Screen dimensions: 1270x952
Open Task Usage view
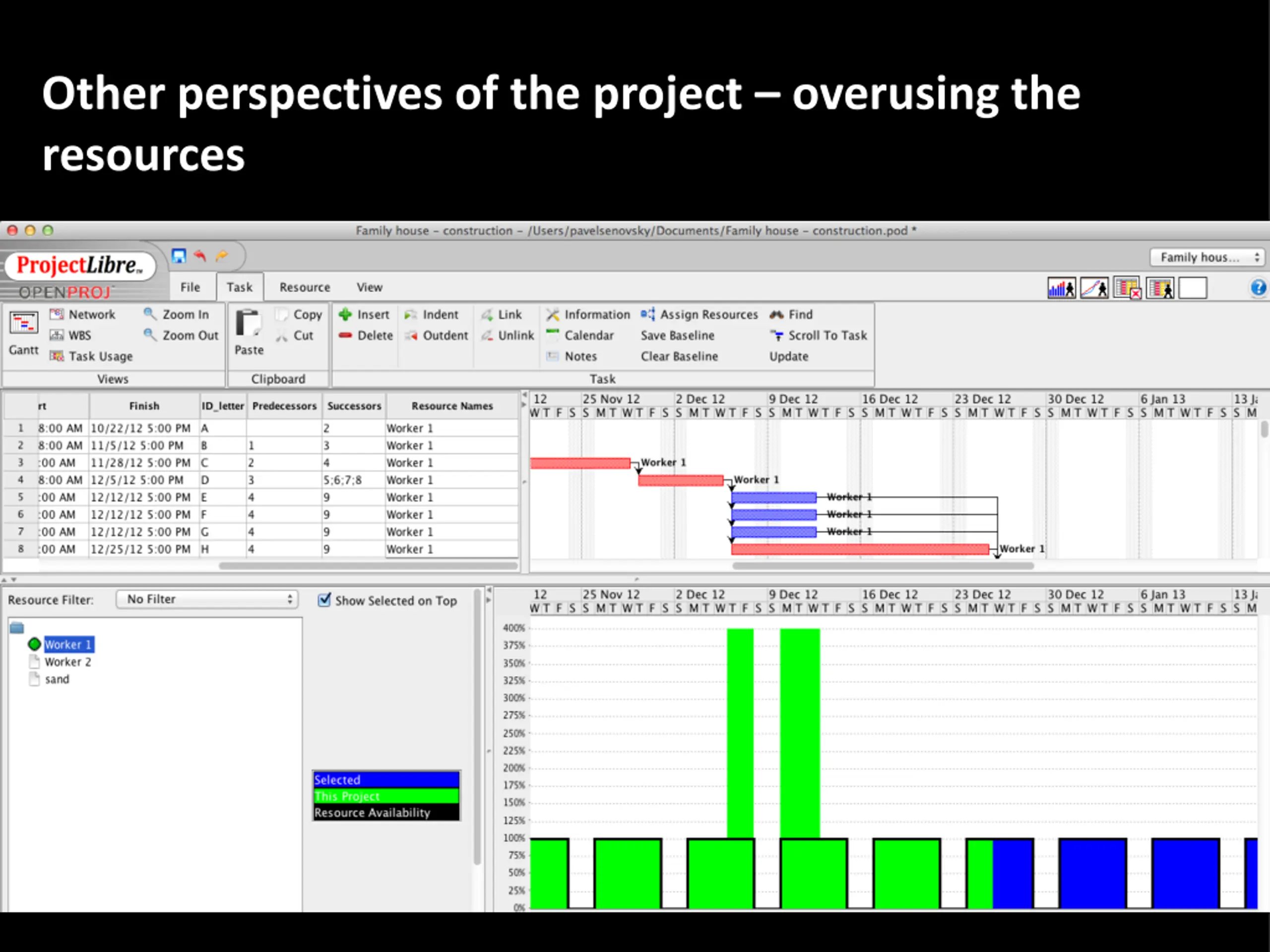[91, 356]
